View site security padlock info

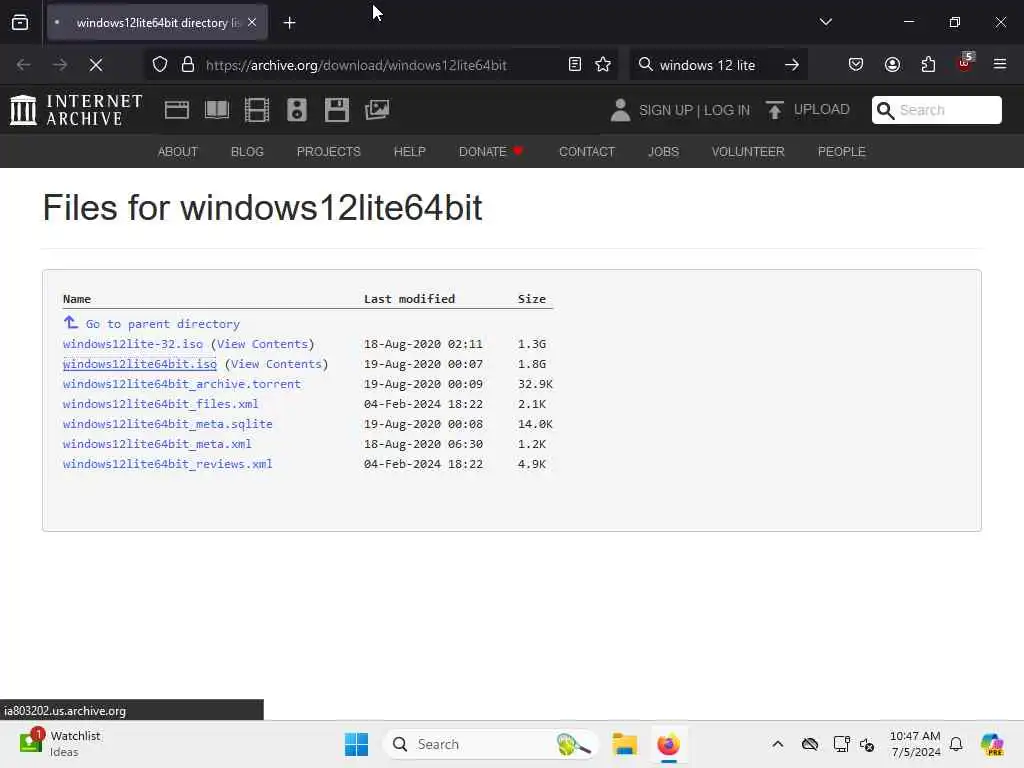[x=188, y=65]
